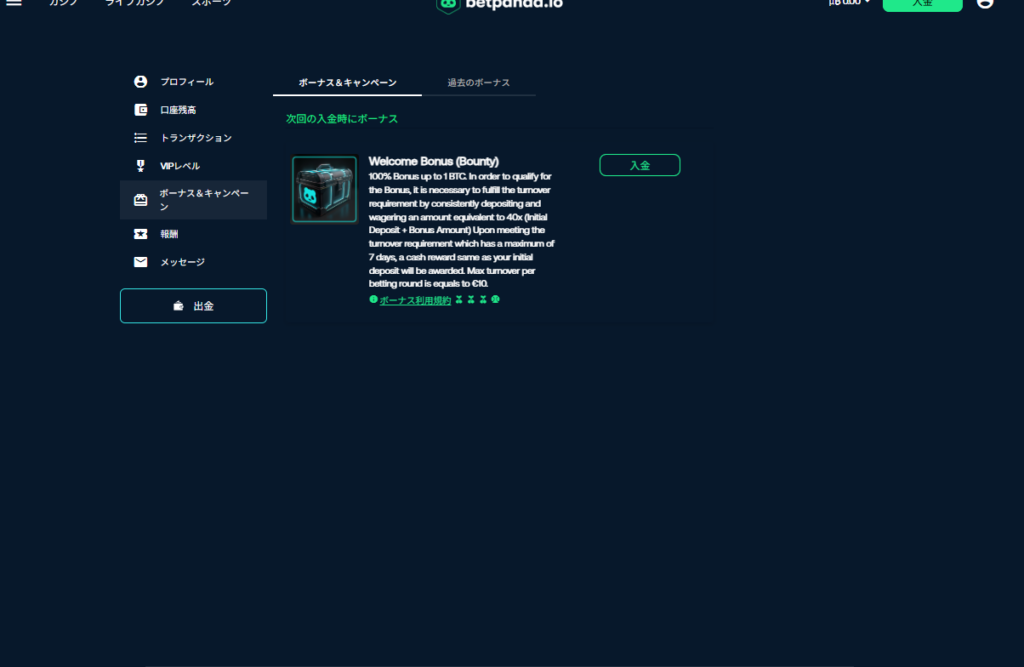This screenshot has height=667, width=1024.
Task: Click the スポーツ item in the top navigation
Action: pos(211,3)
